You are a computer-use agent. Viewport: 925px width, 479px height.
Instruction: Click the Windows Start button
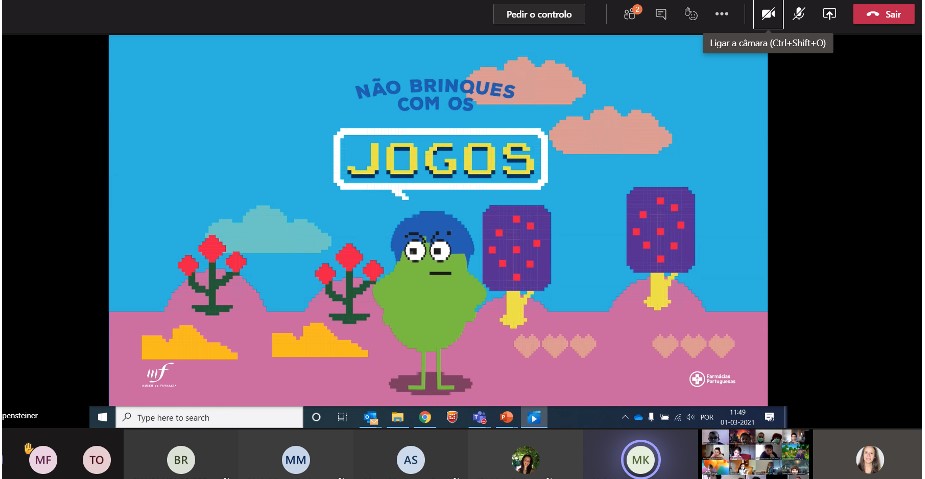[x=102, y=417]
